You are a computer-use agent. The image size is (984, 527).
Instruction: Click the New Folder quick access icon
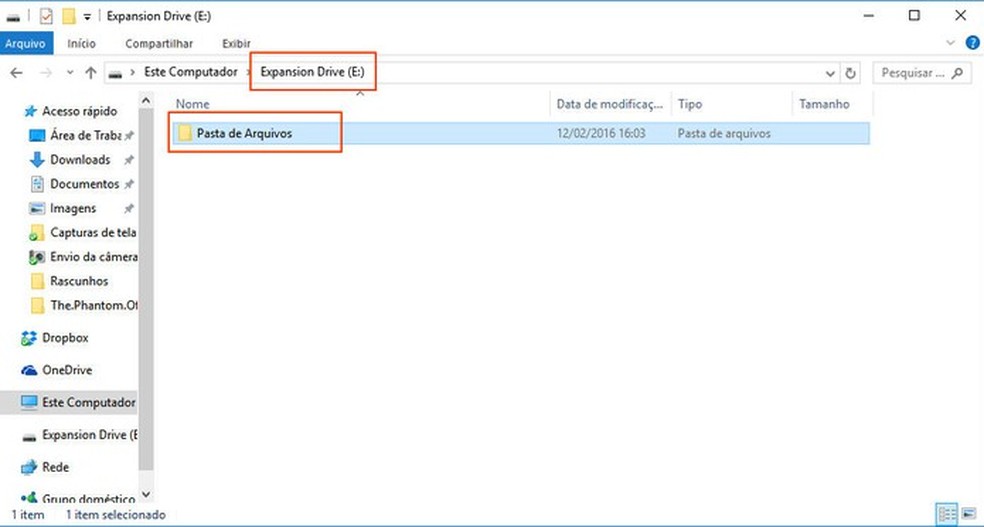69,16
